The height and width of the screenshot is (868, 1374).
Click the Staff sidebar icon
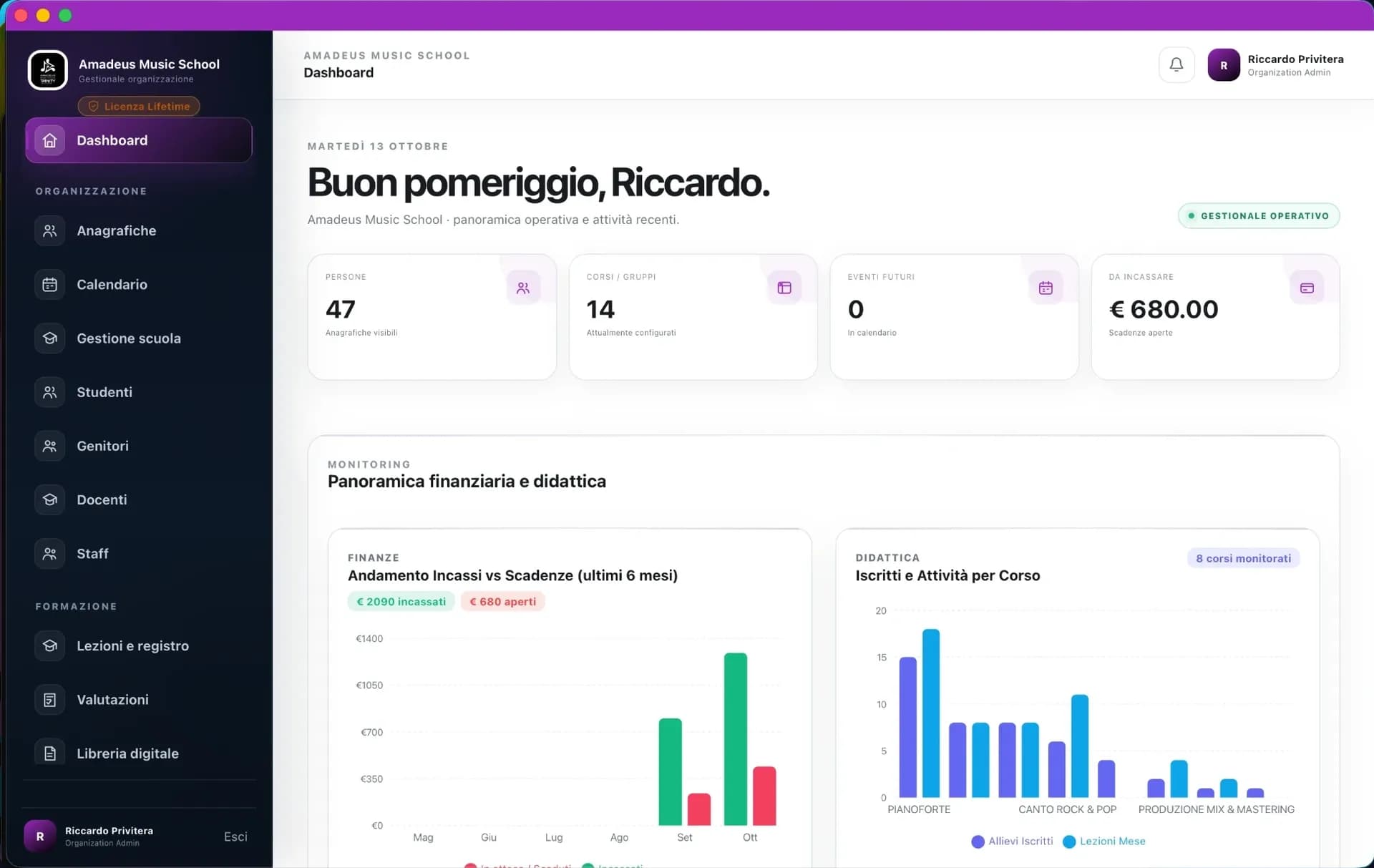[x=49, y=553]
